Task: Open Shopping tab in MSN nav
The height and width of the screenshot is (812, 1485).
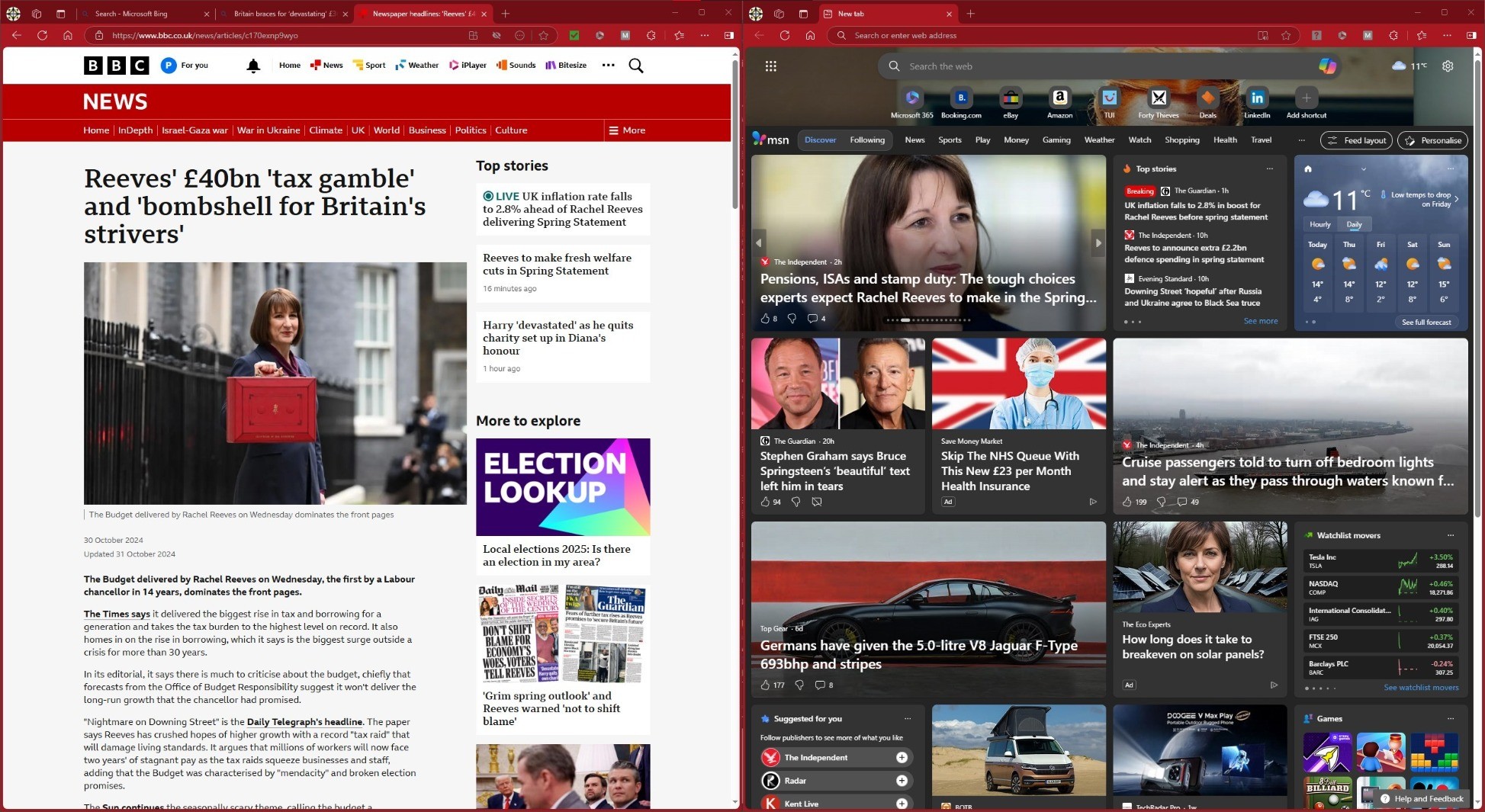Action: [1182, 140]
